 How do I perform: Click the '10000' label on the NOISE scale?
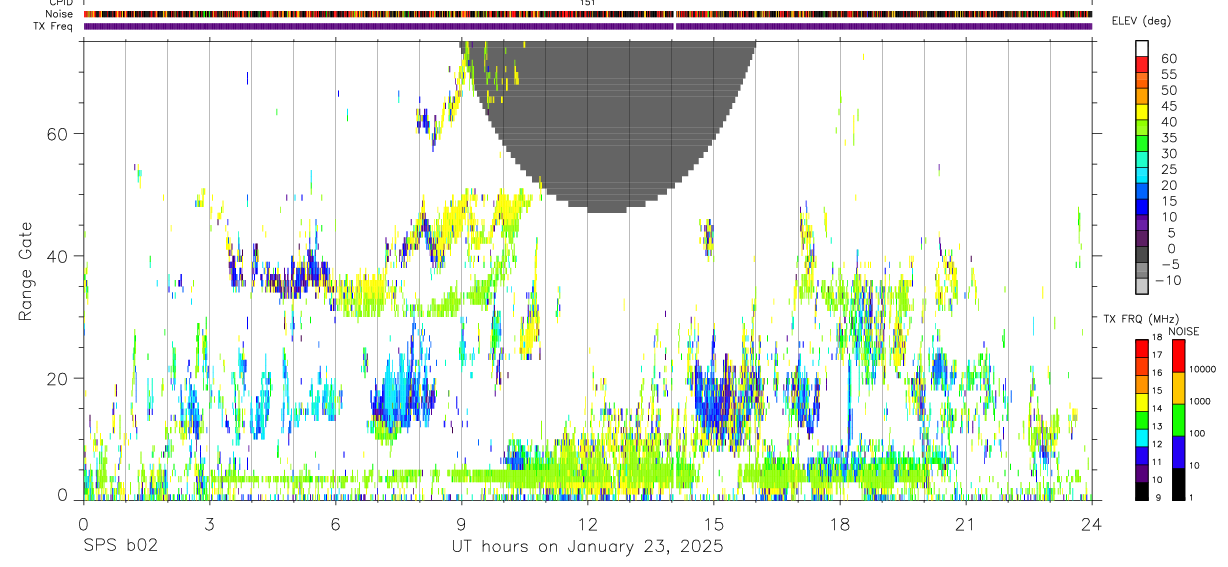pos(1203,369)
